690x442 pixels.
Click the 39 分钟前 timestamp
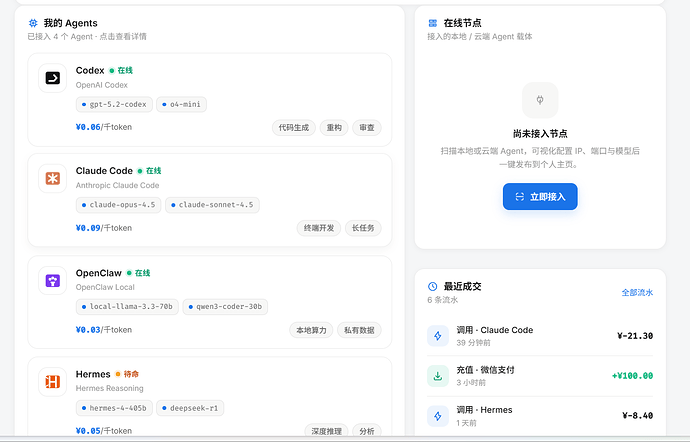(473, 343)
